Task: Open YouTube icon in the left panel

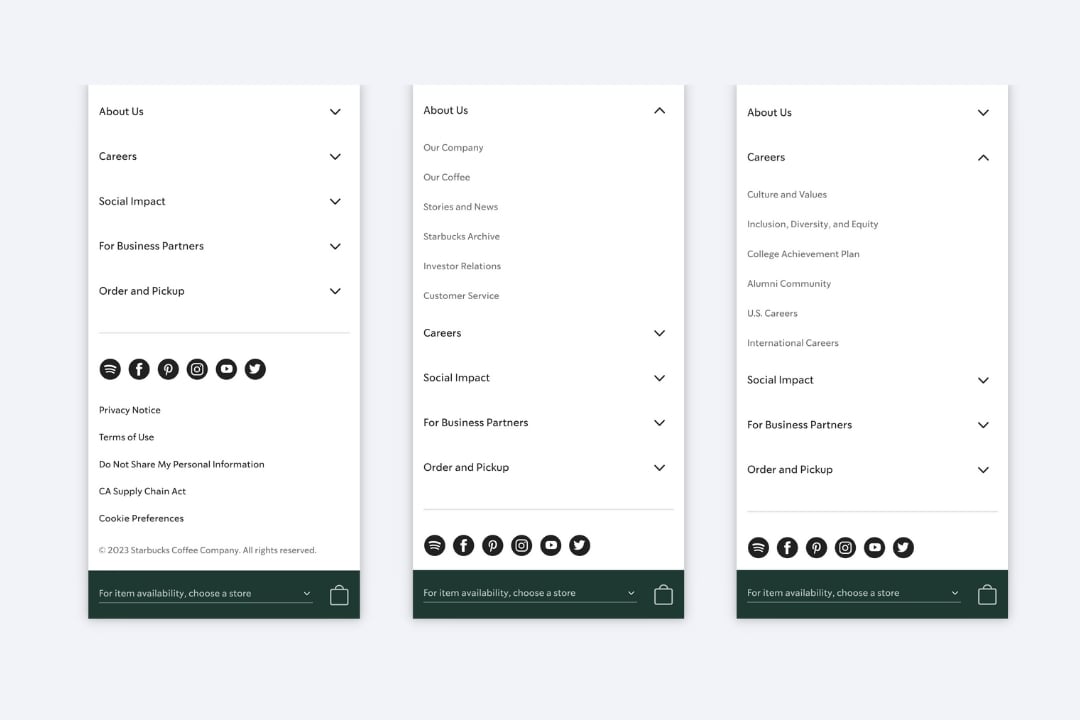Action: click(226, 369)
